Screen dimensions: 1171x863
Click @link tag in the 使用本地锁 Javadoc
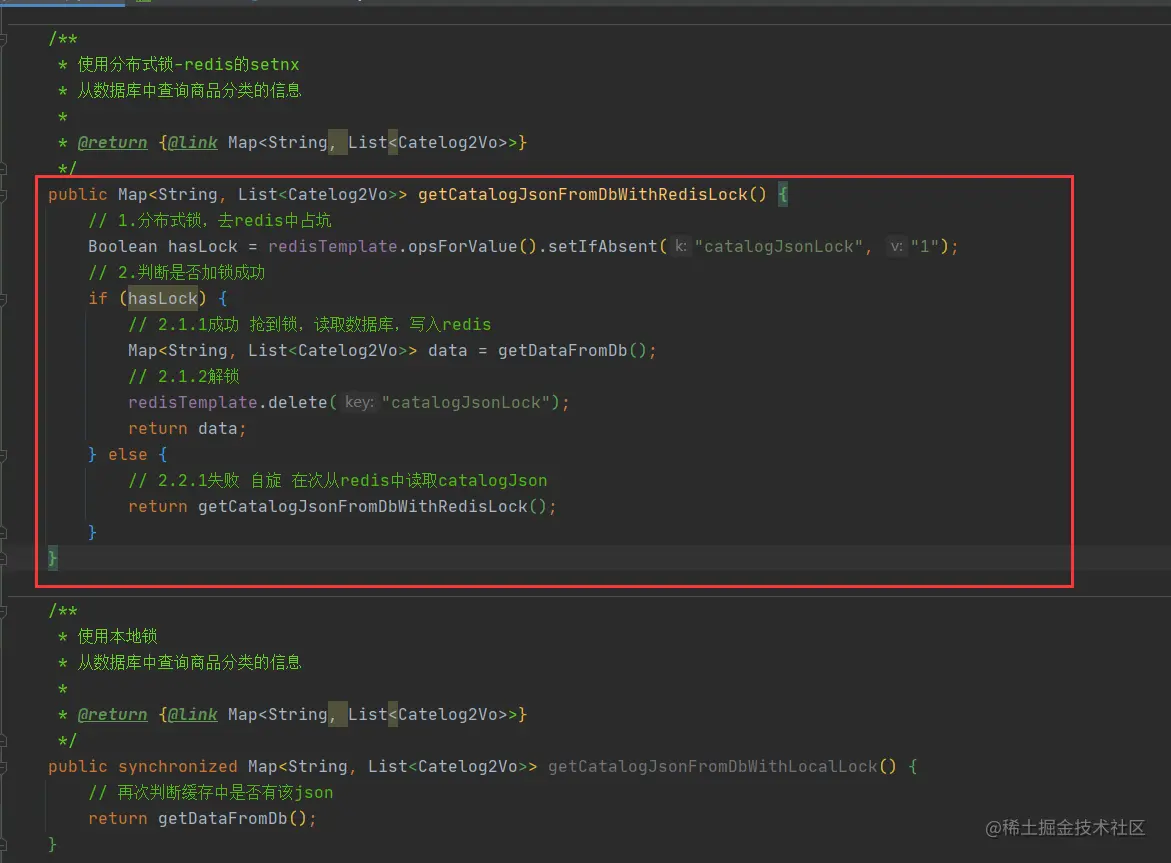point(192,714)
